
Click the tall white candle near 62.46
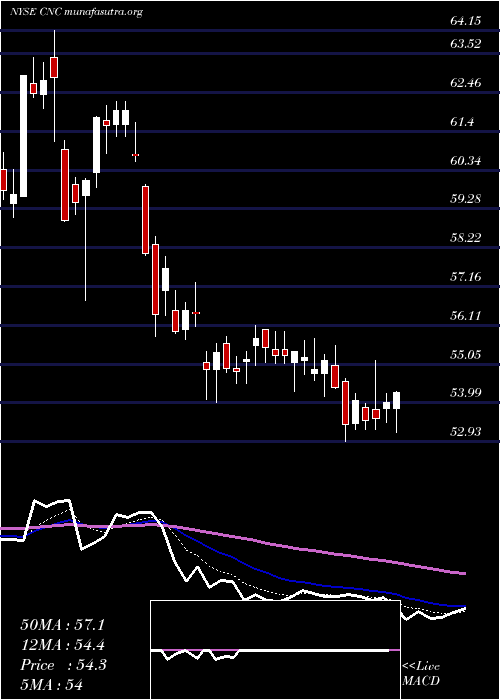tap(23, 136)
